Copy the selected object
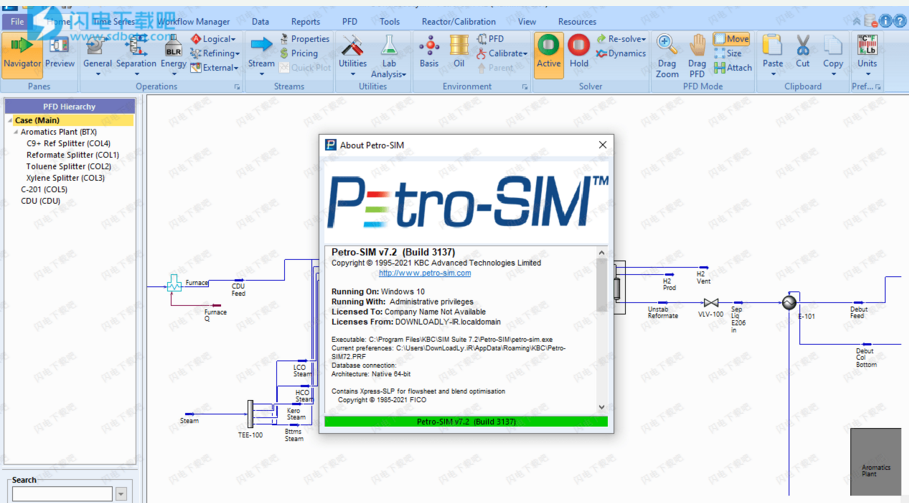 click(833, 53)
